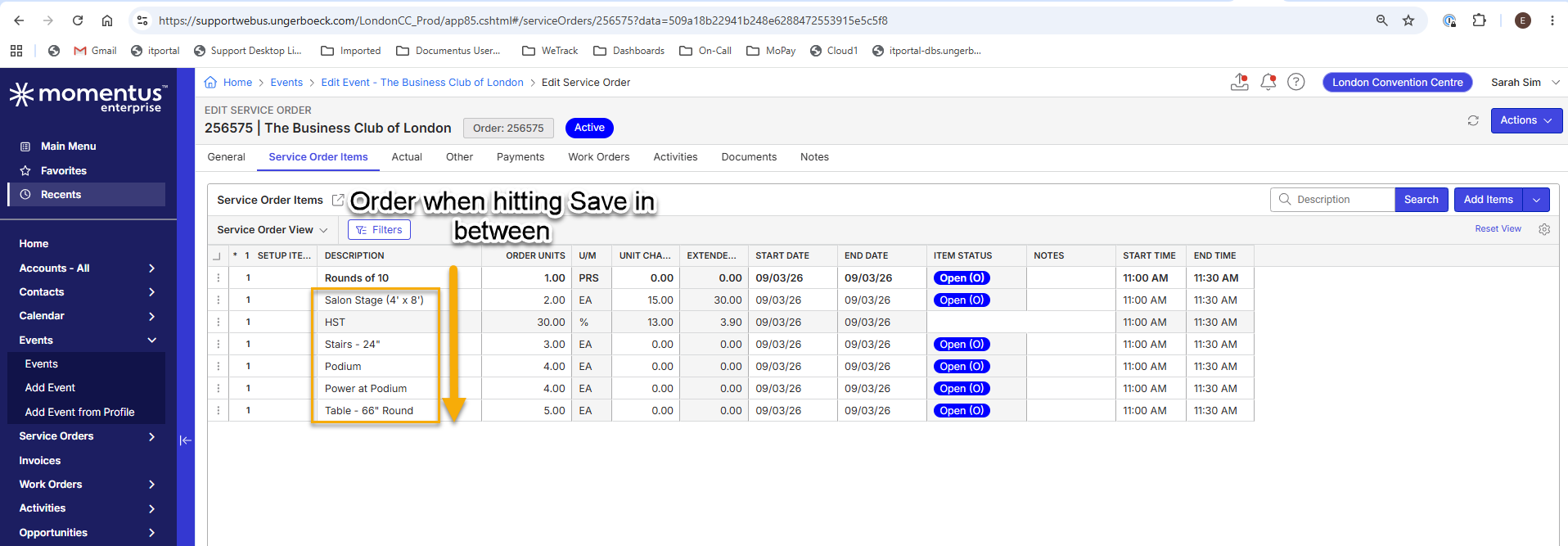Image resolution: width=1568 pixels, height=546 pixels.
Task: Click the Reset View link
Action: coord(1498,229)
